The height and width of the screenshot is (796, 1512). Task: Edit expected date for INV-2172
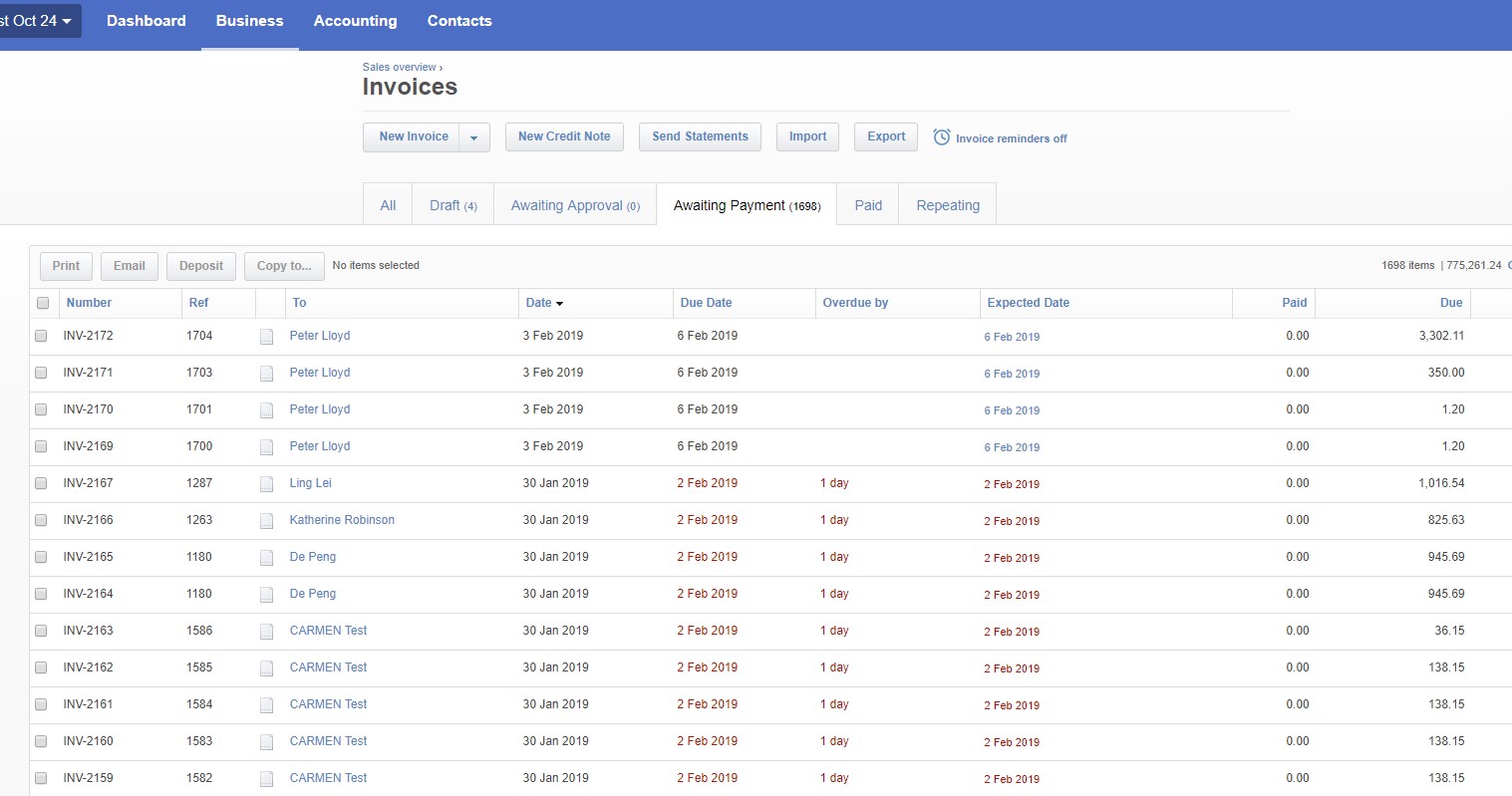coord(1012,337)
